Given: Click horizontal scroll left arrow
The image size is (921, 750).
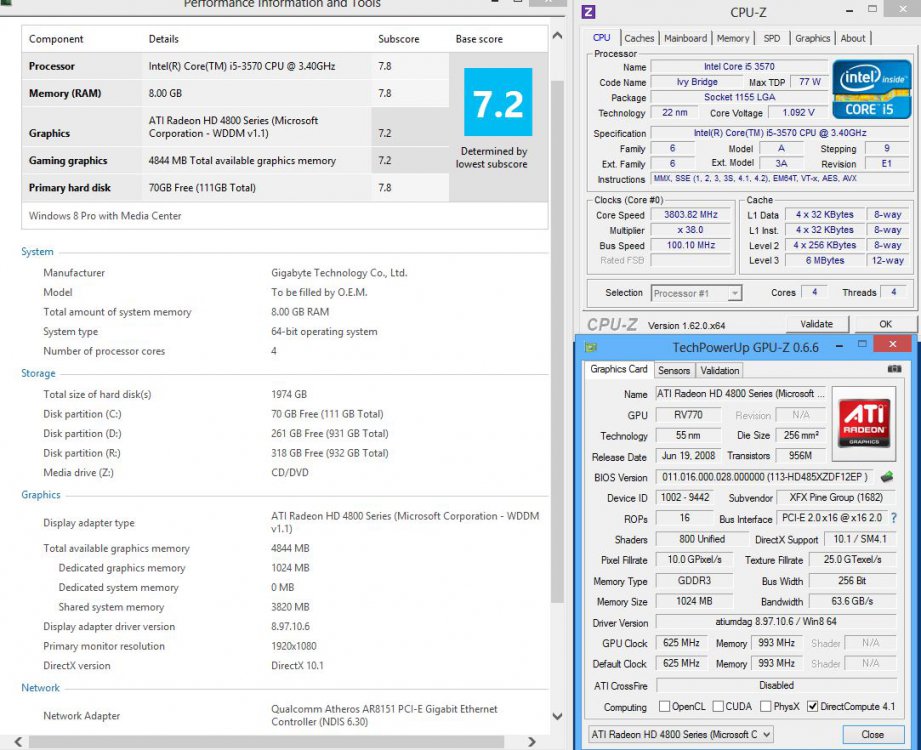Looking at the screenshot, I should 18,742.
